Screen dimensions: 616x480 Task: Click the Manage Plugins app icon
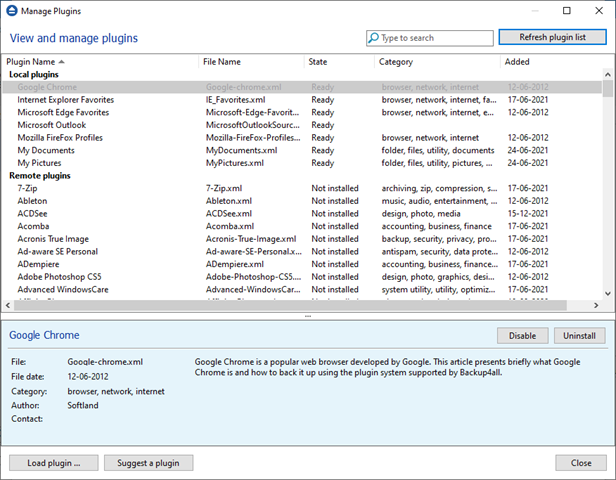coord(12,11)
